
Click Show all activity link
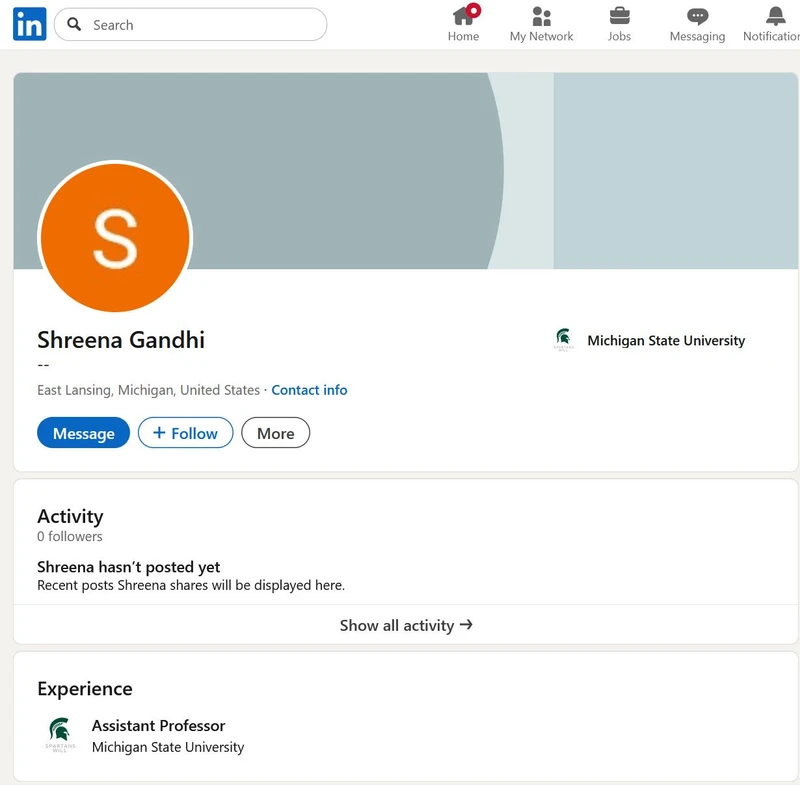click(x=406, y=625)
